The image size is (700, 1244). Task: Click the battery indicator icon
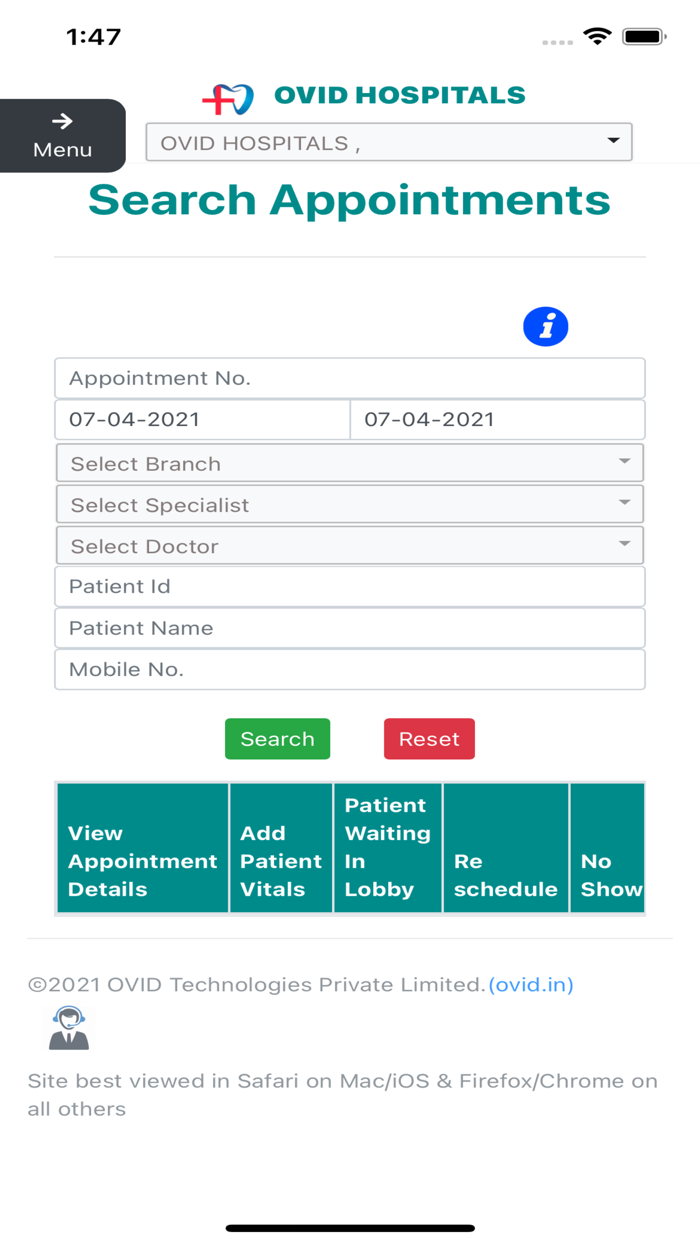(643, 34)
